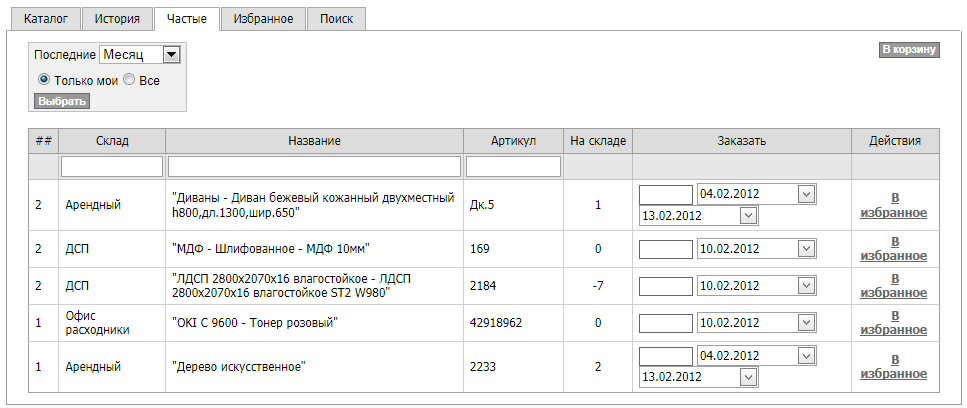The image size is (967, 408).
Task: Click the Название column header
Action: pyautogui.click(x=314, y=141)
